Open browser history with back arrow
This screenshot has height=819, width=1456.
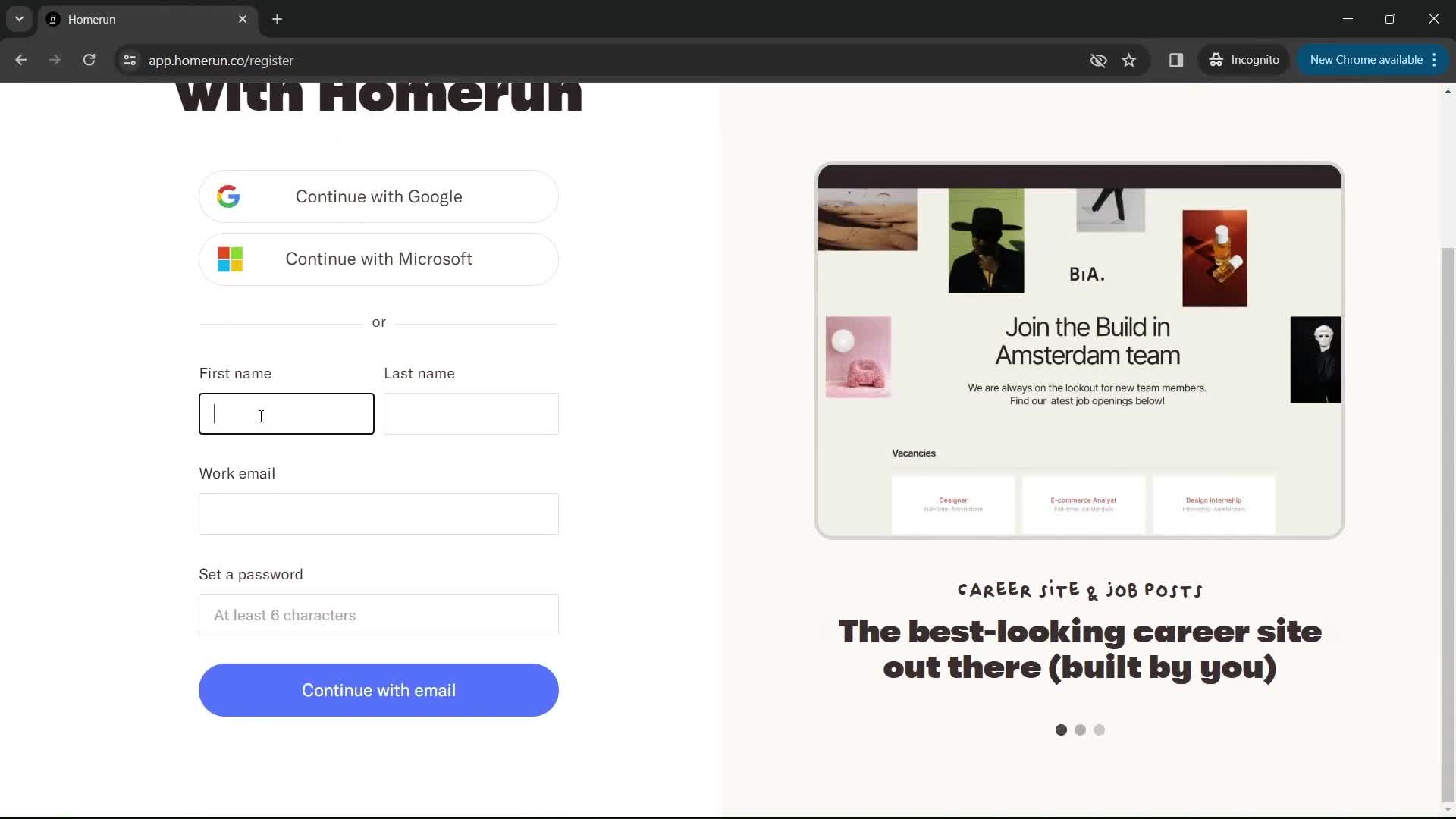click(21, 60)
